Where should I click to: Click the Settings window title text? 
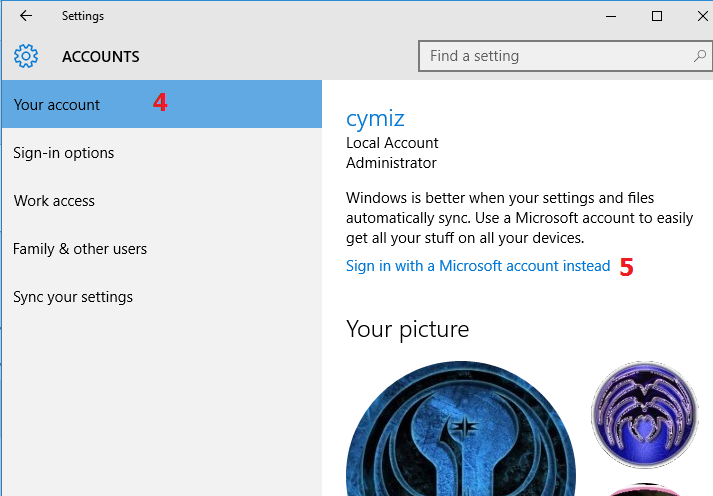82,16
